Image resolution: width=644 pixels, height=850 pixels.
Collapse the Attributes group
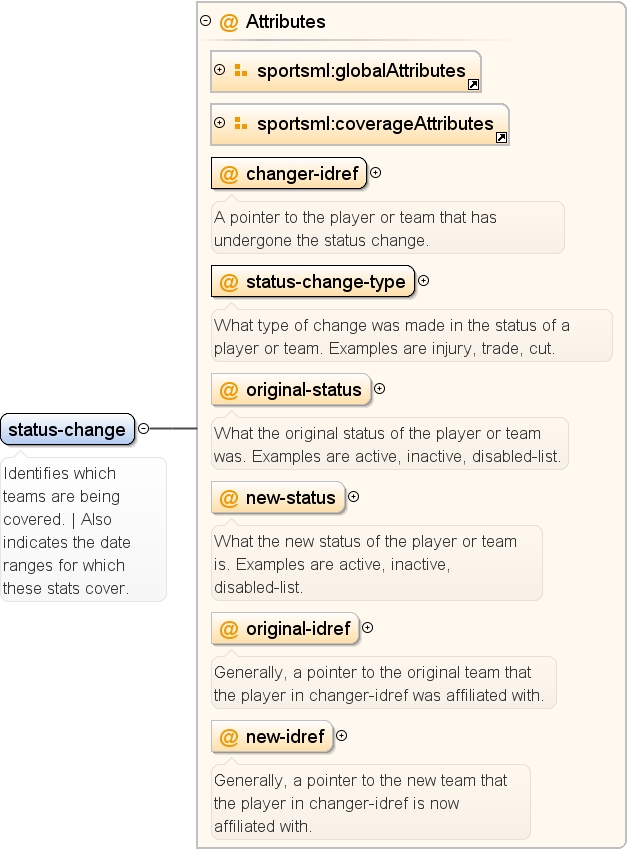(x=205, y=21)
